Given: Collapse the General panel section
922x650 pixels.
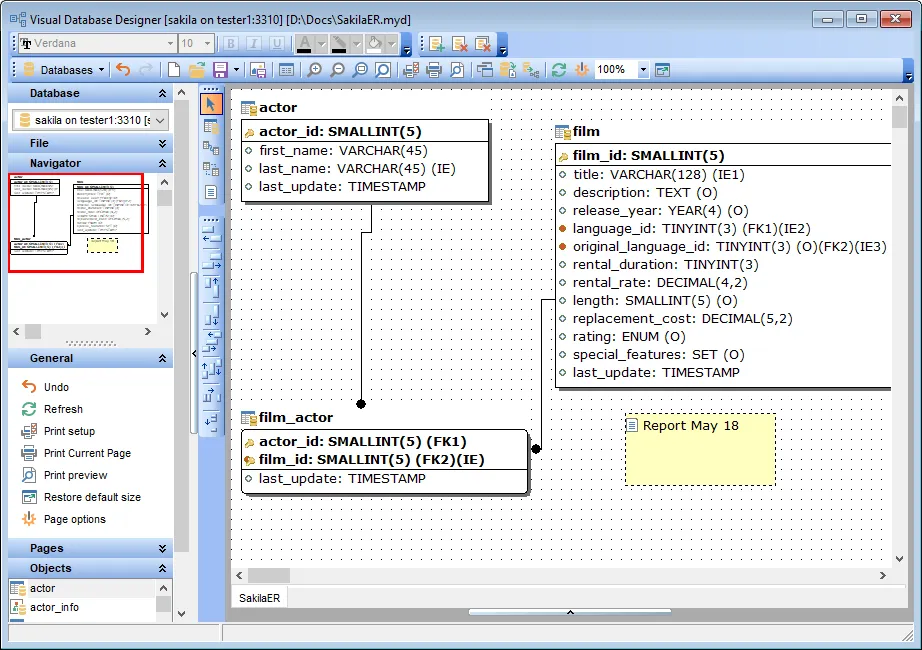Looking at the screenshot, I should [162, 358].
